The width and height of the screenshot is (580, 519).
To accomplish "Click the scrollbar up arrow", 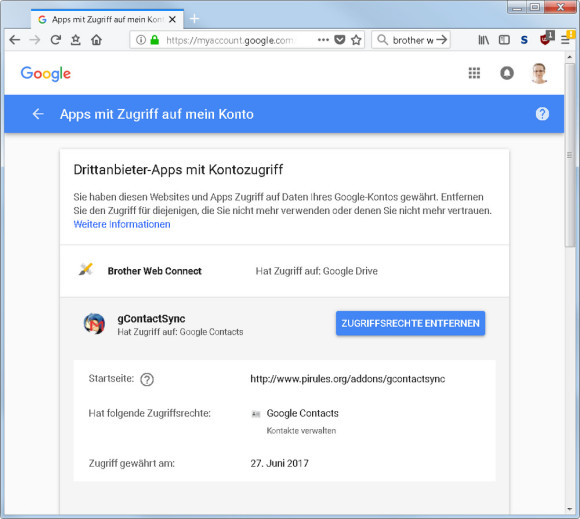I will coord(570,57).
